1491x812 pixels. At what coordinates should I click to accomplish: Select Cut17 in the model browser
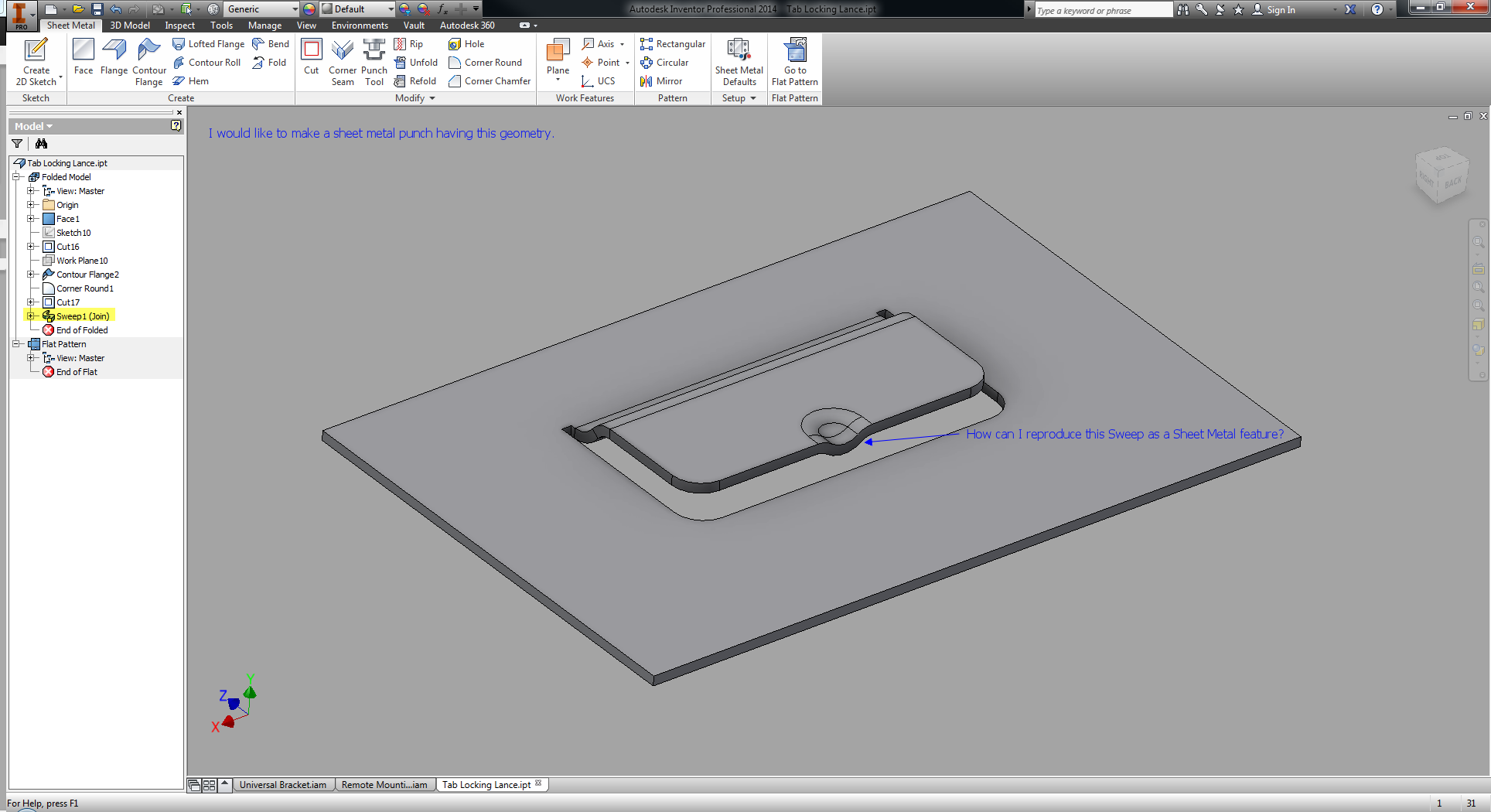(68, 302)
